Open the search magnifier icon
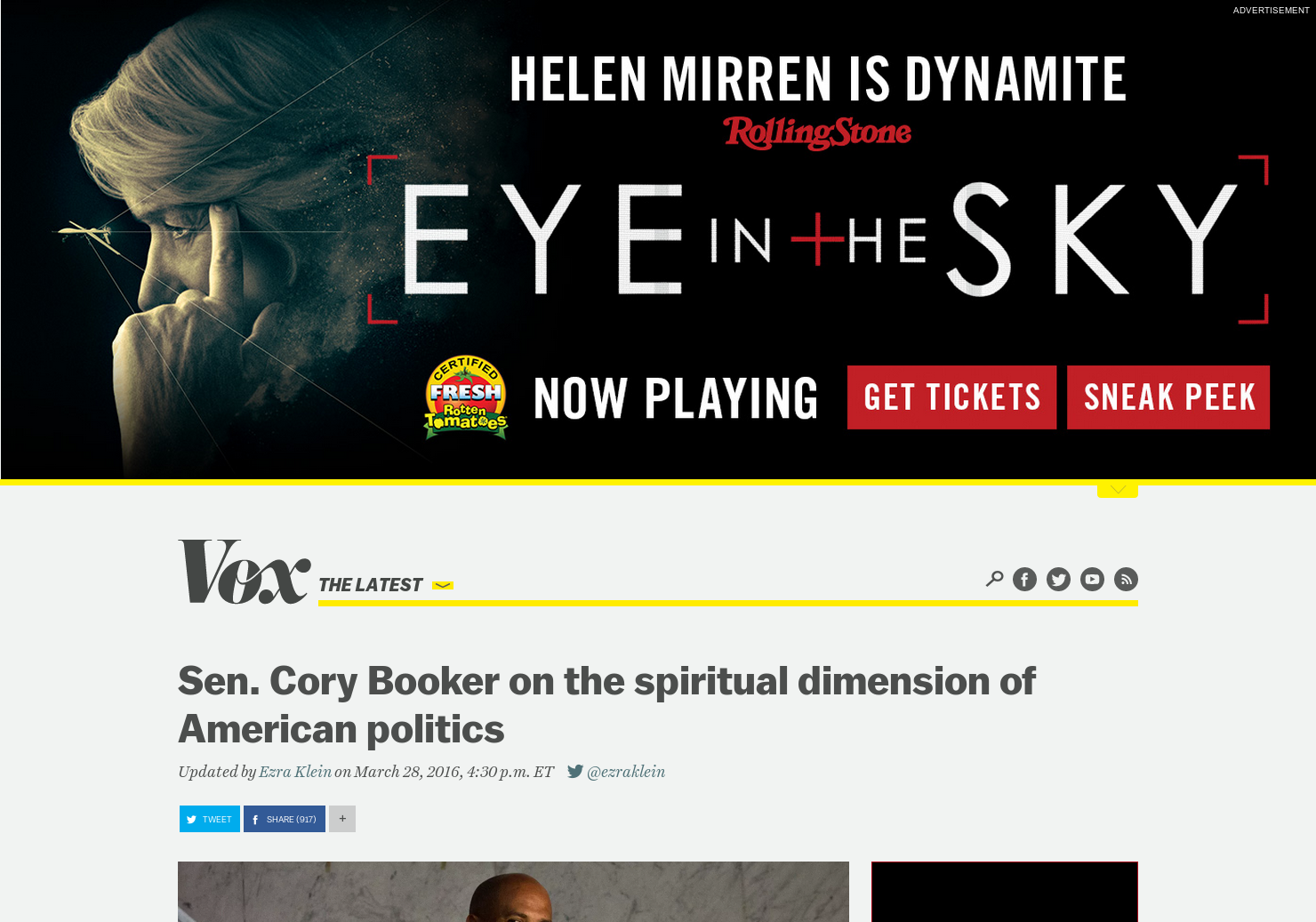The width and height of the screenshot is (1316, 922). pos(994,580)
